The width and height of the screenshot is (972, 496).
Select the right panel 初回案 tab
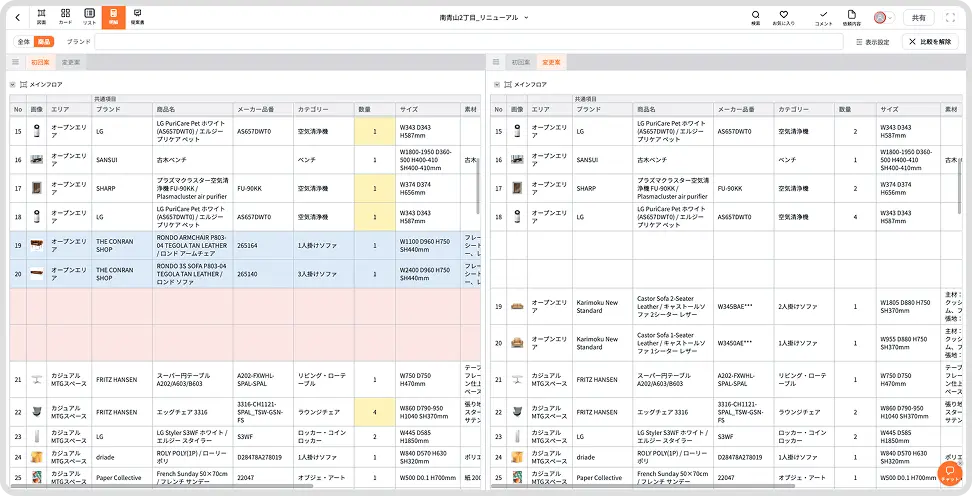520,62
